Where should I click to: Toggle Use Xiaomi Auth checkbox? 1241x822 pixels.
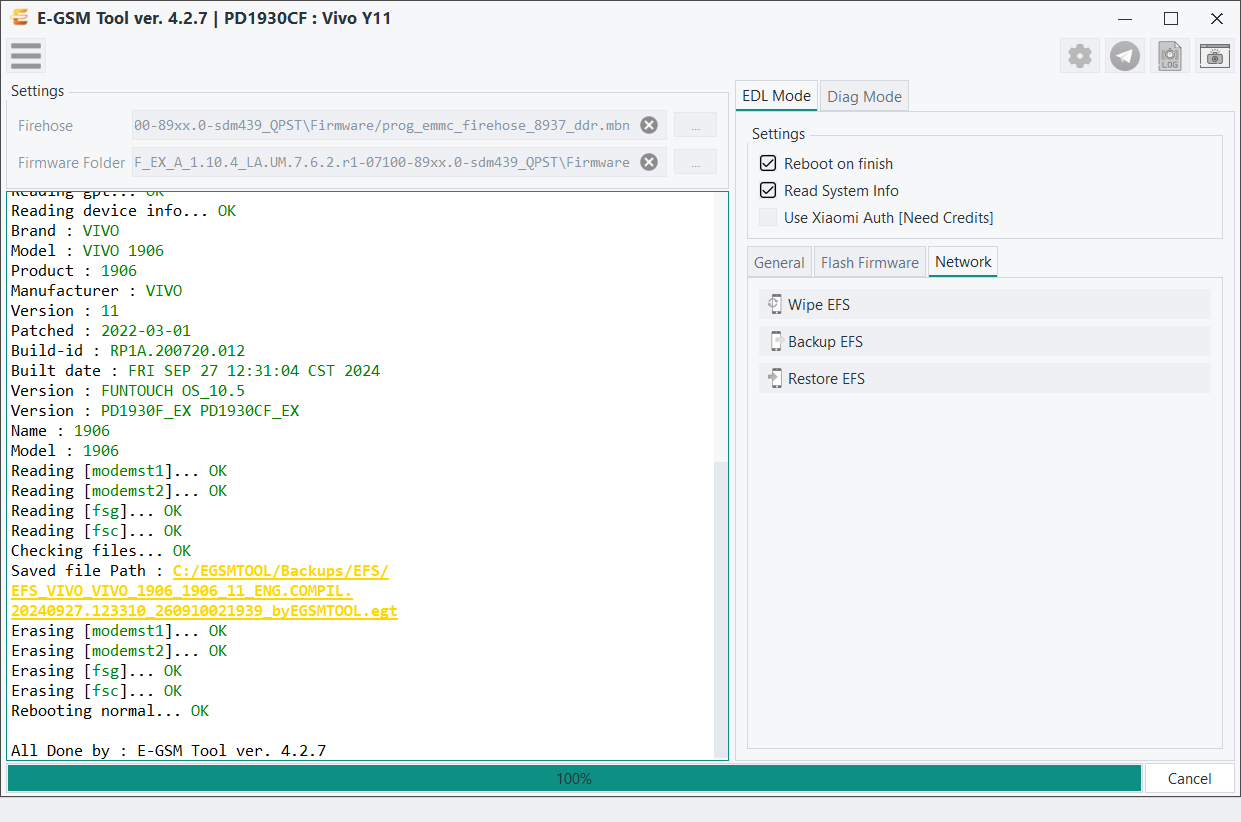pos(768,218)
